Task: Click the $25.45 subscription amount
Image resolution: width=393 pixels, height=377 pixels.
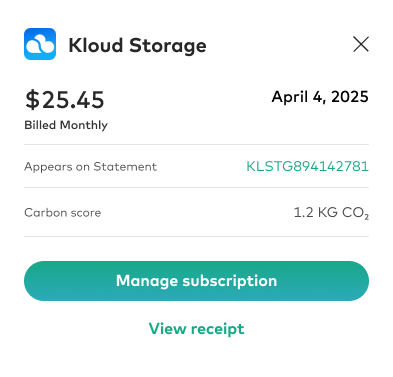Action: (65, 100)
